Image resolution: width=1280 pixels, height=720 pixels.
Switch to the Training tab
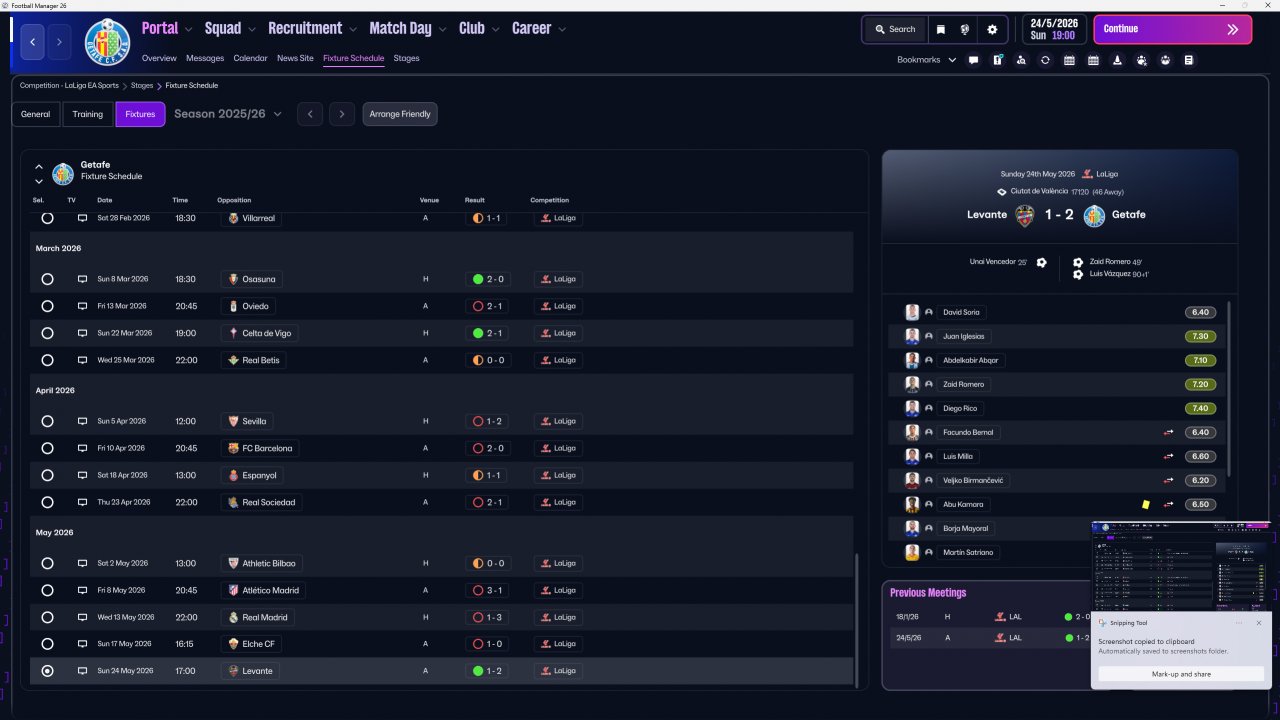[88, 114]
